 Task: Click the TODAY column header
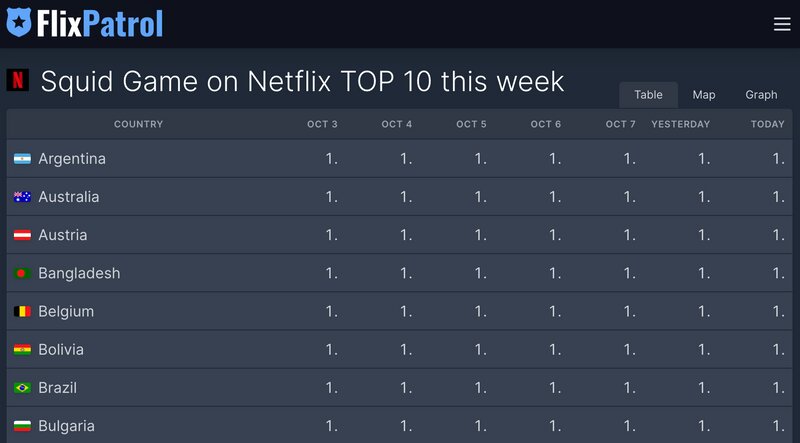point(767,124)
